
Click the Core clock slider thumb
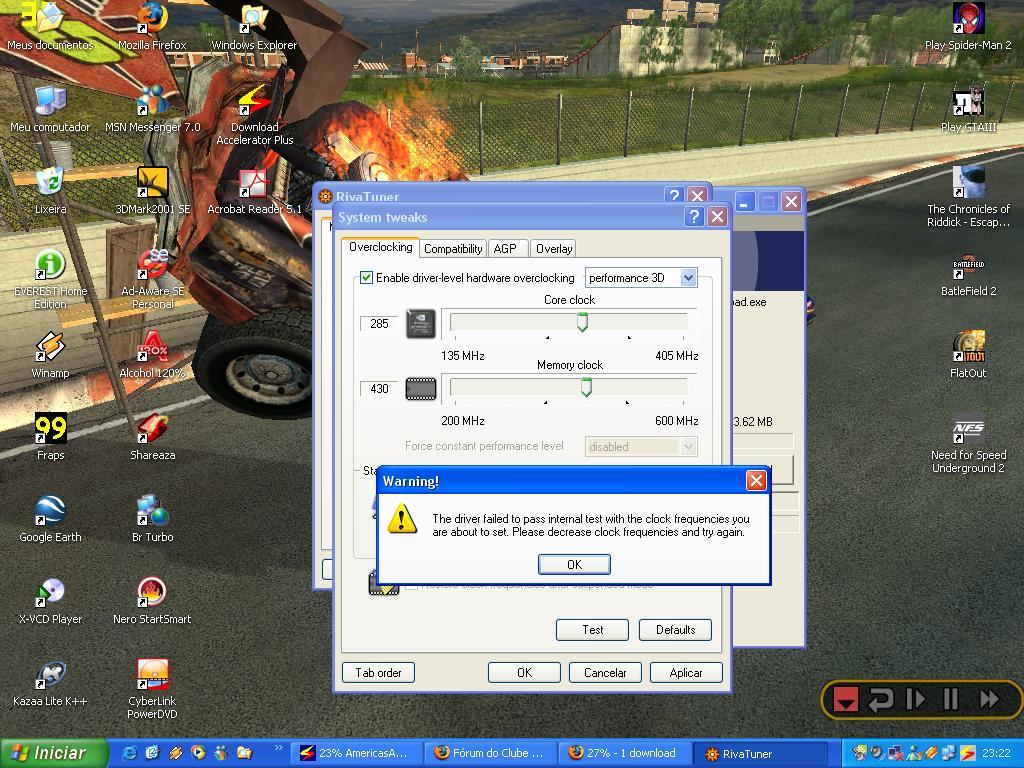[x=582, y=321]
